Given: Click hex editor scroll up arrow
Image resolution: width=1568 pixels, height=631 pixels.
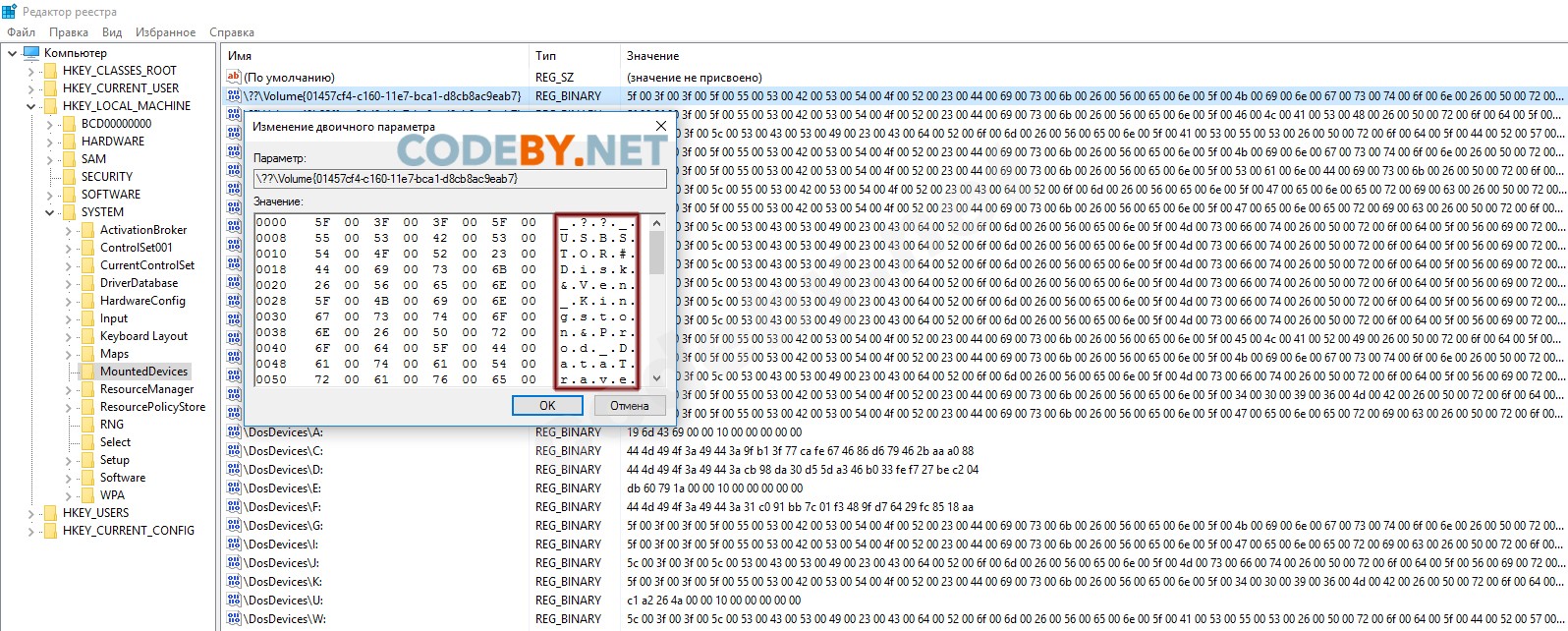Looking at the screenshot, I should (x=656, y=222).
